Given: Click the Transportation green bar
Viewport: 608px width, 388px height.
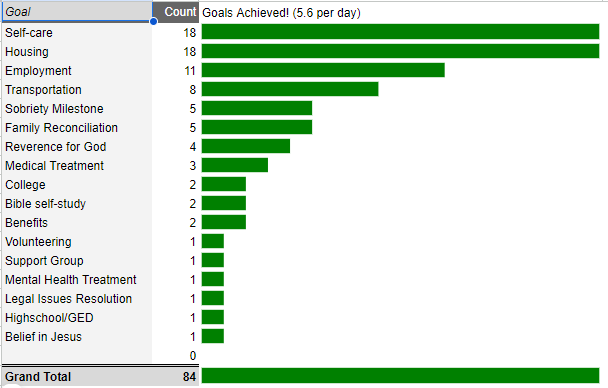Looking at the screenshot, I should pyautogui.click(x=290, y=89).
